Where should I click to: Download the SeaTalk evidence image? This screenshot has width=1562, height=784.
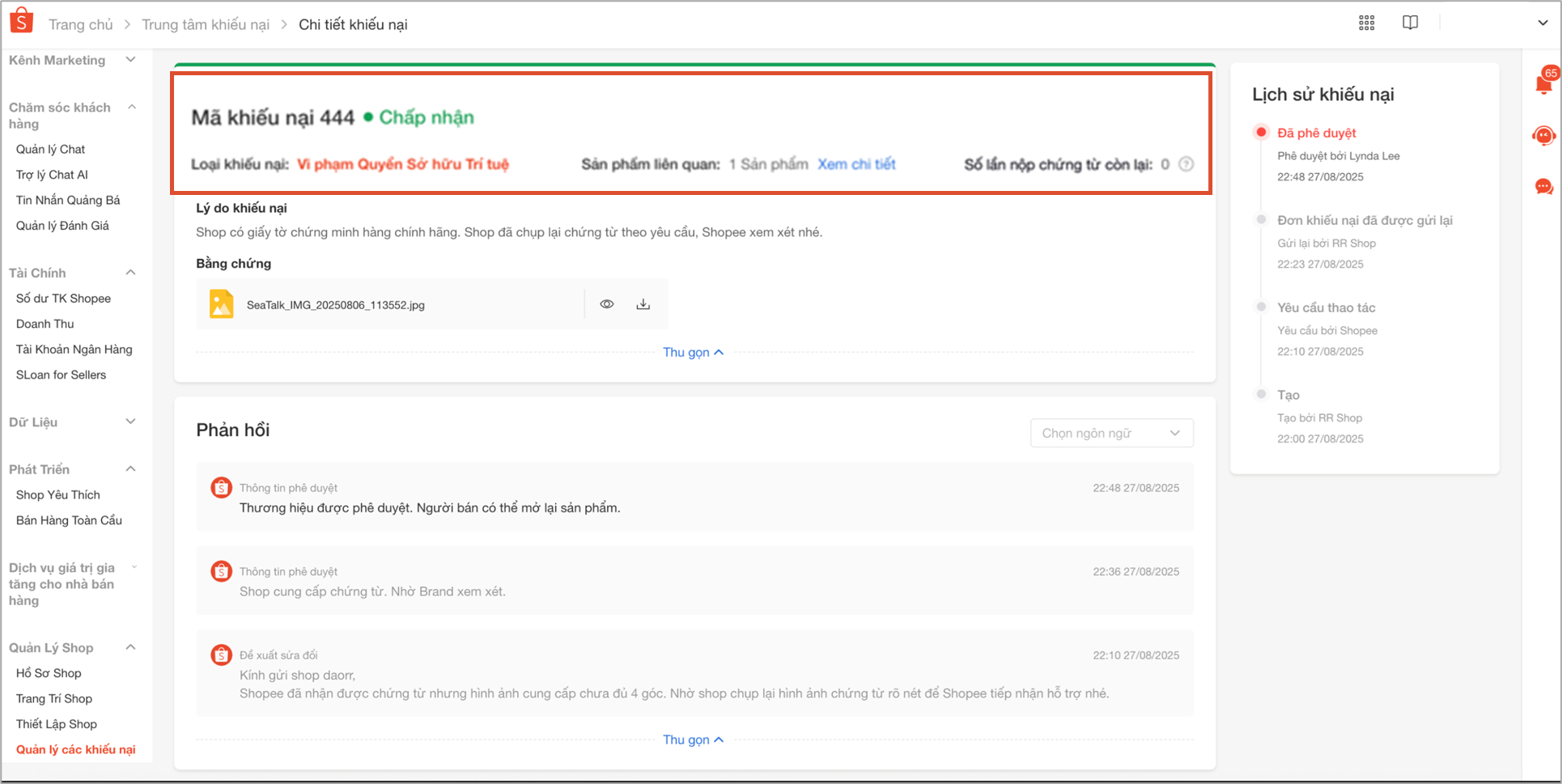coord(643,304)
